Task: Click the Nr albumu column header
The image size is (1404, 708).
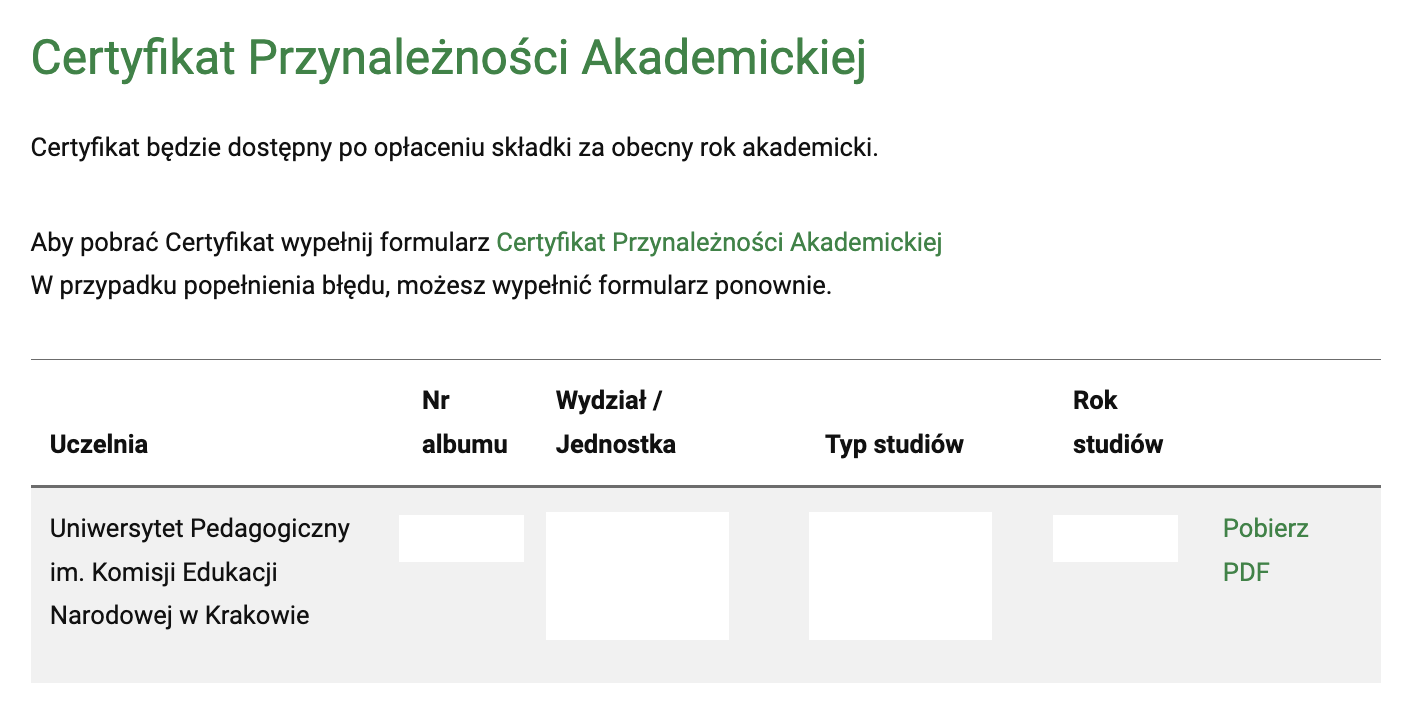Action: click(464, 423)
